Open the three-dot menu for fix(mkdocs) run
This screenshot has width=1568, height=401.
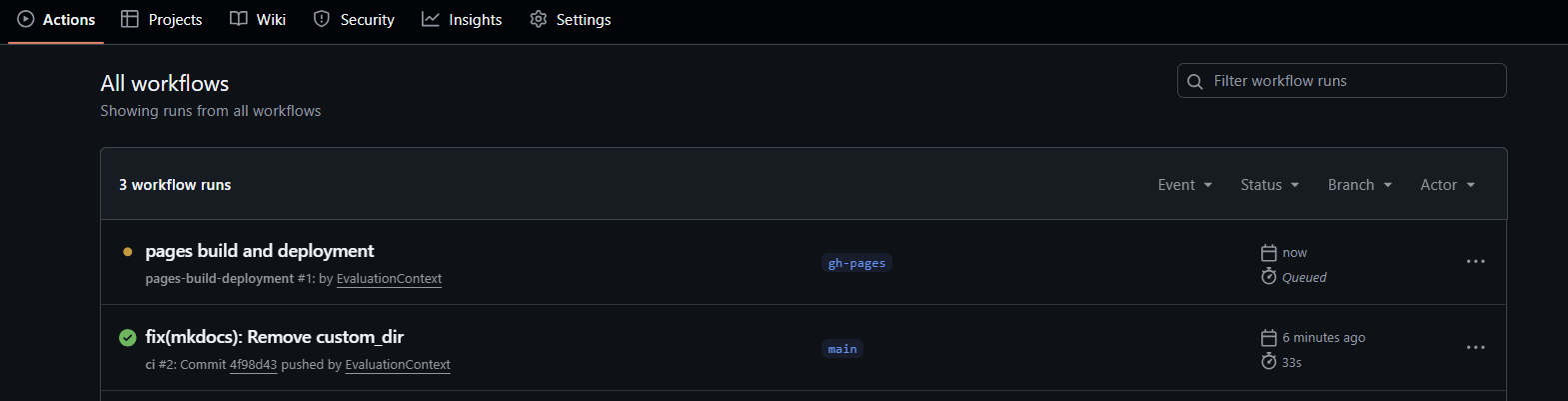click(x=1475, y=348)
